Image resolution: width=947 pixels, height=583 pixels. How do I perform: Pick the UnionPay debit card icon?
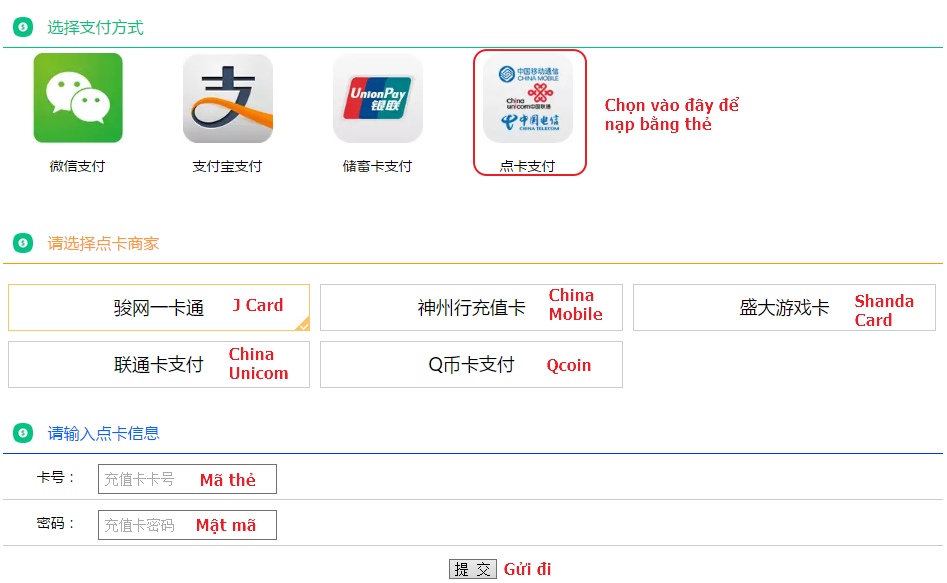point(377,98)
